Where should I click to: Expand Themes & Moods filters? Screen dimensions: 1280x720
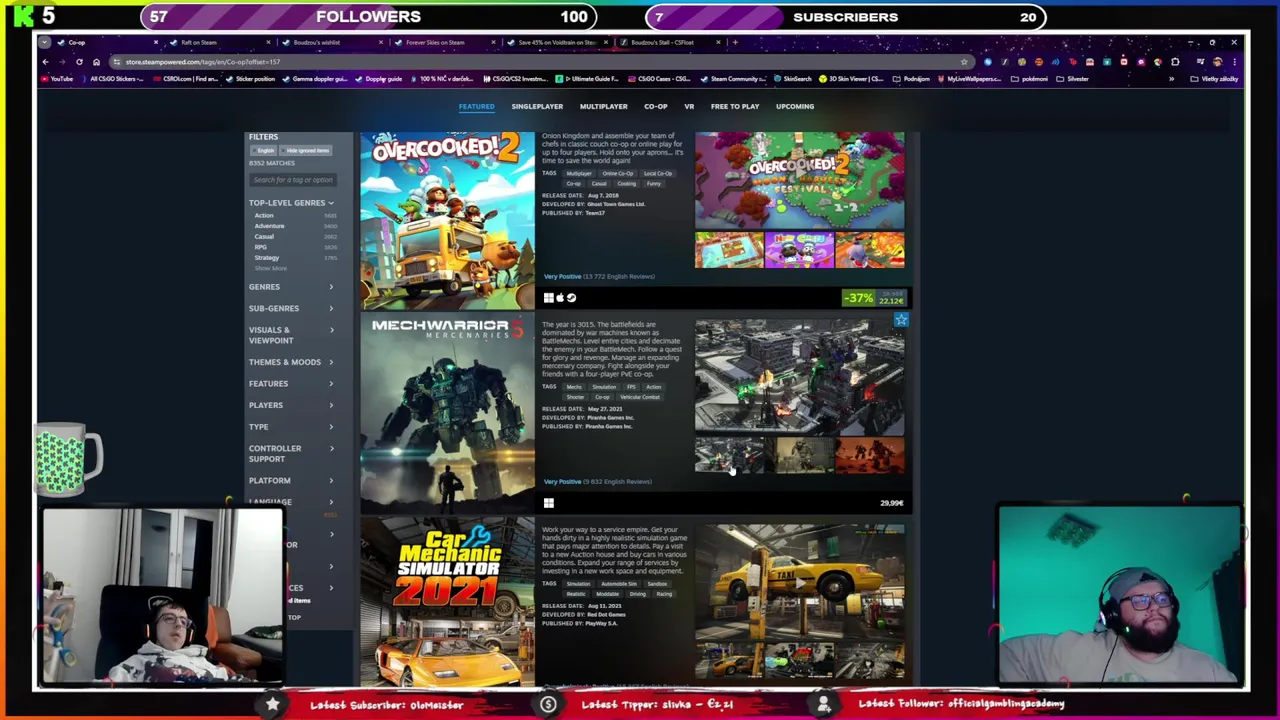tap(291, 362)
